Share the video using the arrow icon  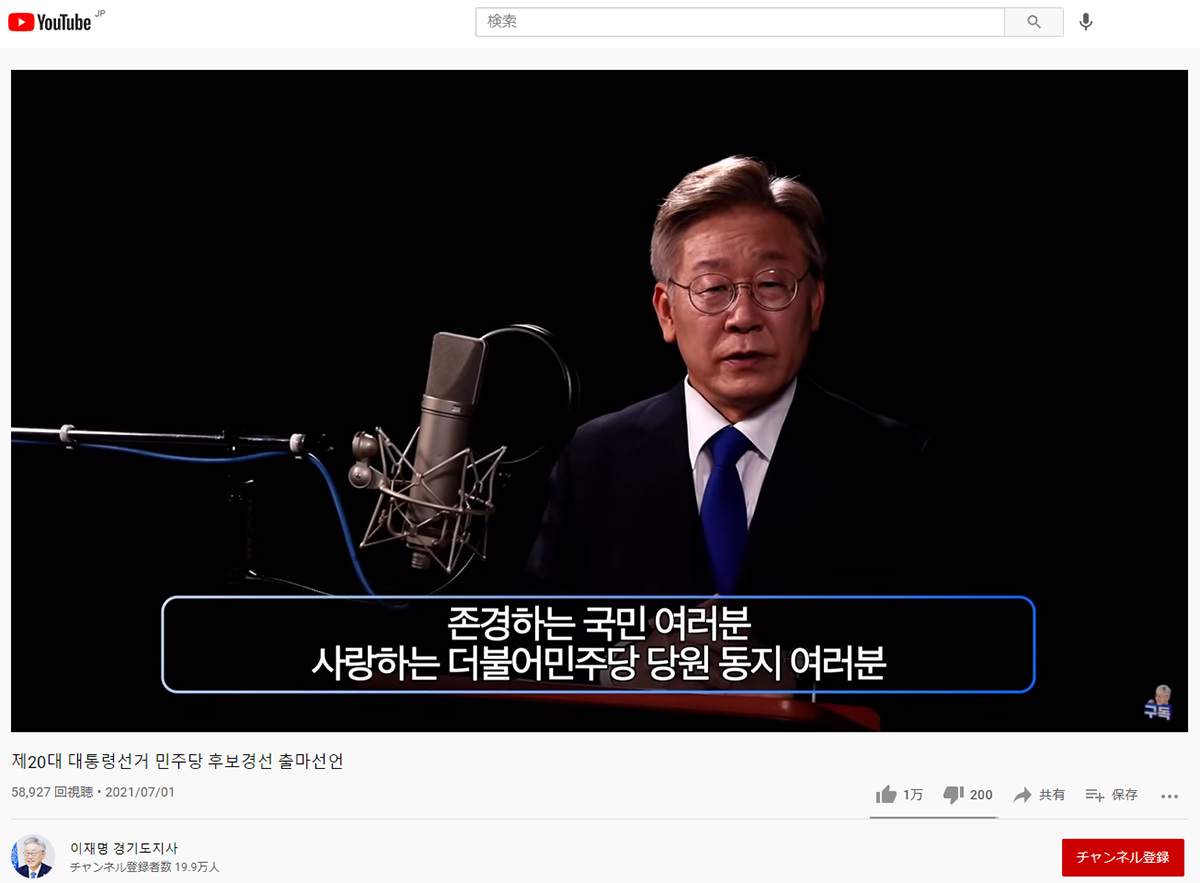click(x=1039, y=795)
